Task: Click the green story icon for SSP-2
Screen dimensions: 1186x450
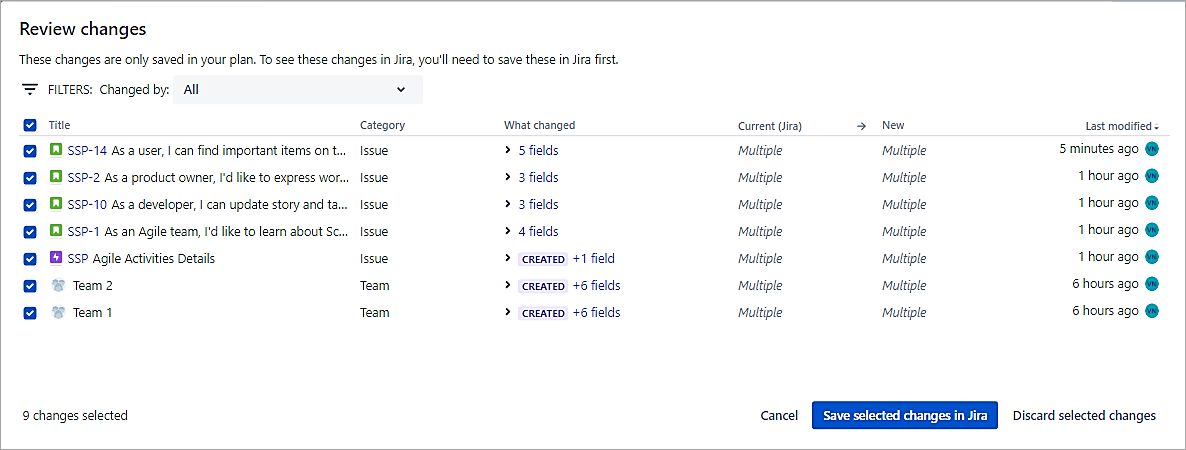Action: tap(56, 177)
